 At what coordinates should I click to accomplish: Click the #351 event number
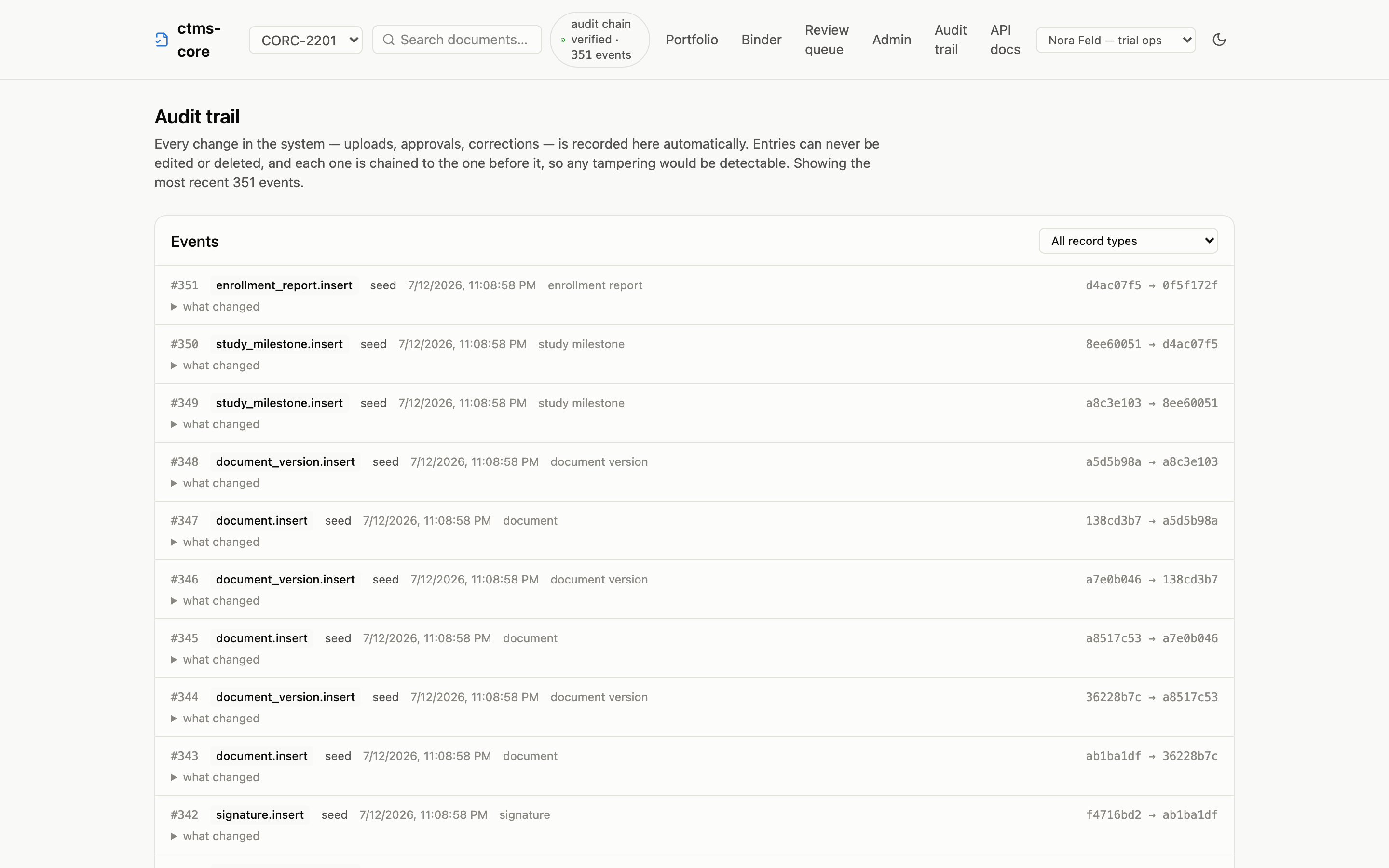tap(184, 285)
